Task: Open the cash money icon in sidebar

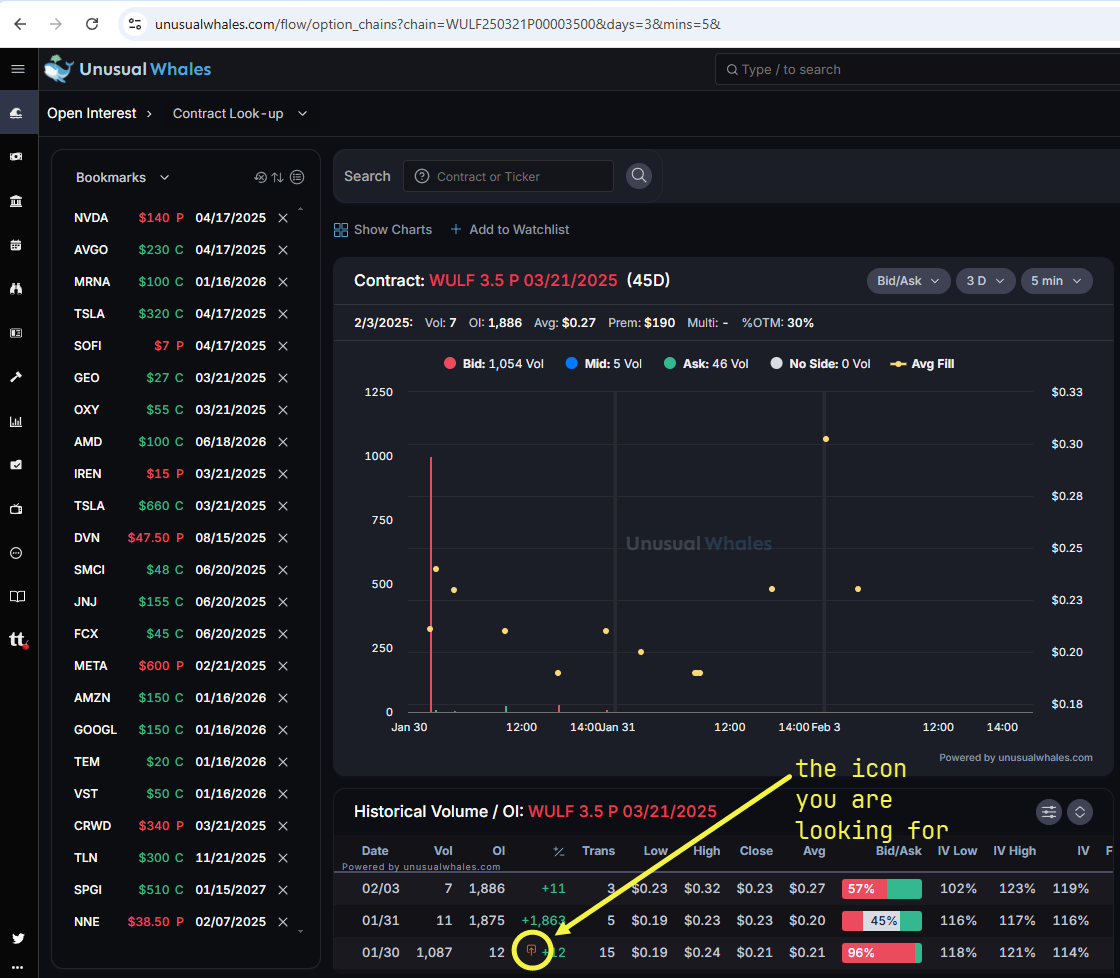Action: (x=16, y=156)
